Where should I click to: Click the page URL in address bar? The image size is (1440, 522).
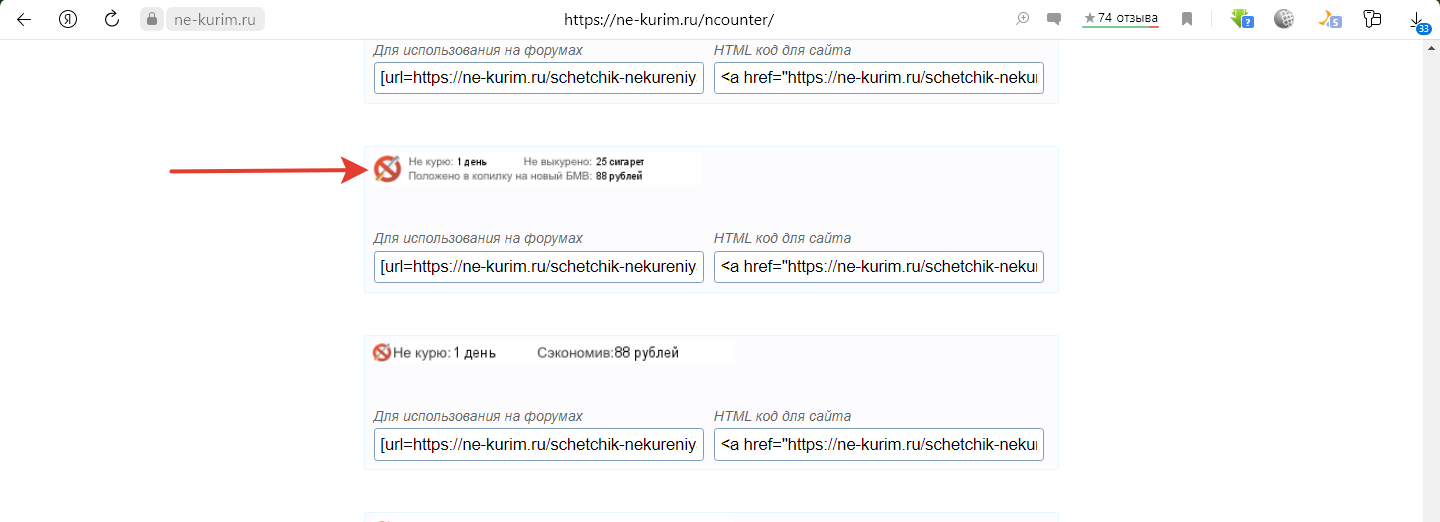669,19
